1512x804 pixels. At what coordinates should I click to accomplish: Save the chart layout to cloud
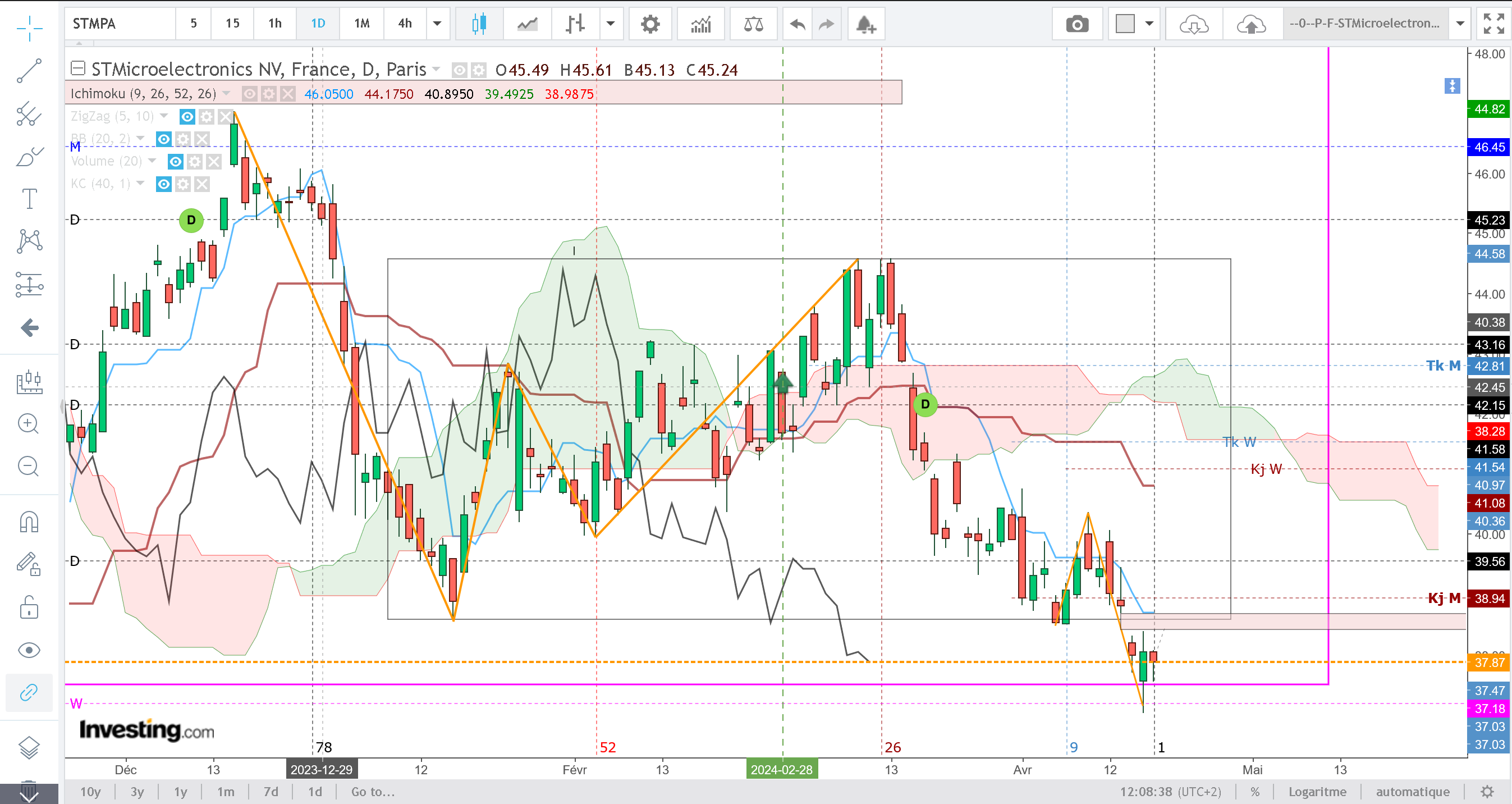click(1252, 24)
